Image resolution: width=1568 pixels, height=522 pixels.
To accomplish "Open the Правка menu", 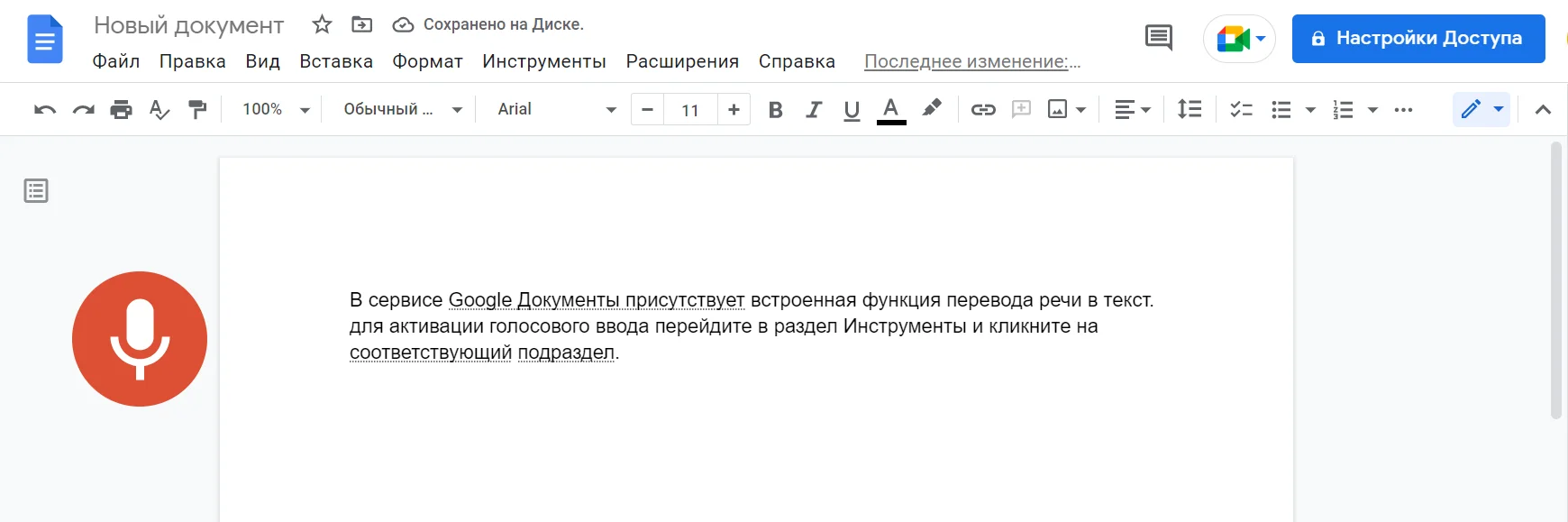I will click(x=193, y=61).
